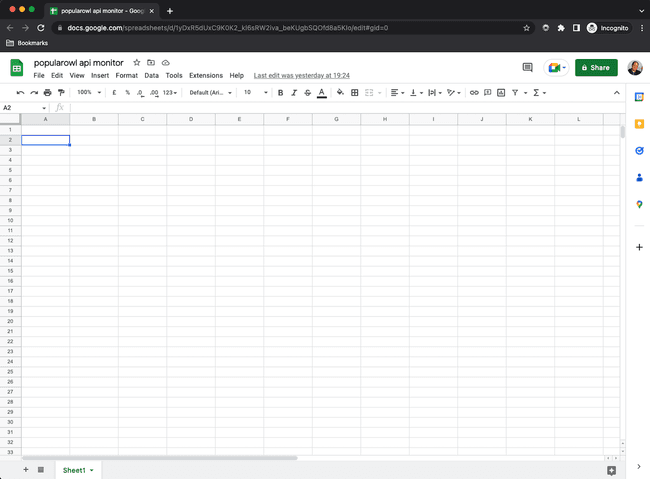Image resolution: width=650 pixels, height=479 pixels.
Task: Click the green Share button
Action: pyautogui.click(x=596, y=68)
